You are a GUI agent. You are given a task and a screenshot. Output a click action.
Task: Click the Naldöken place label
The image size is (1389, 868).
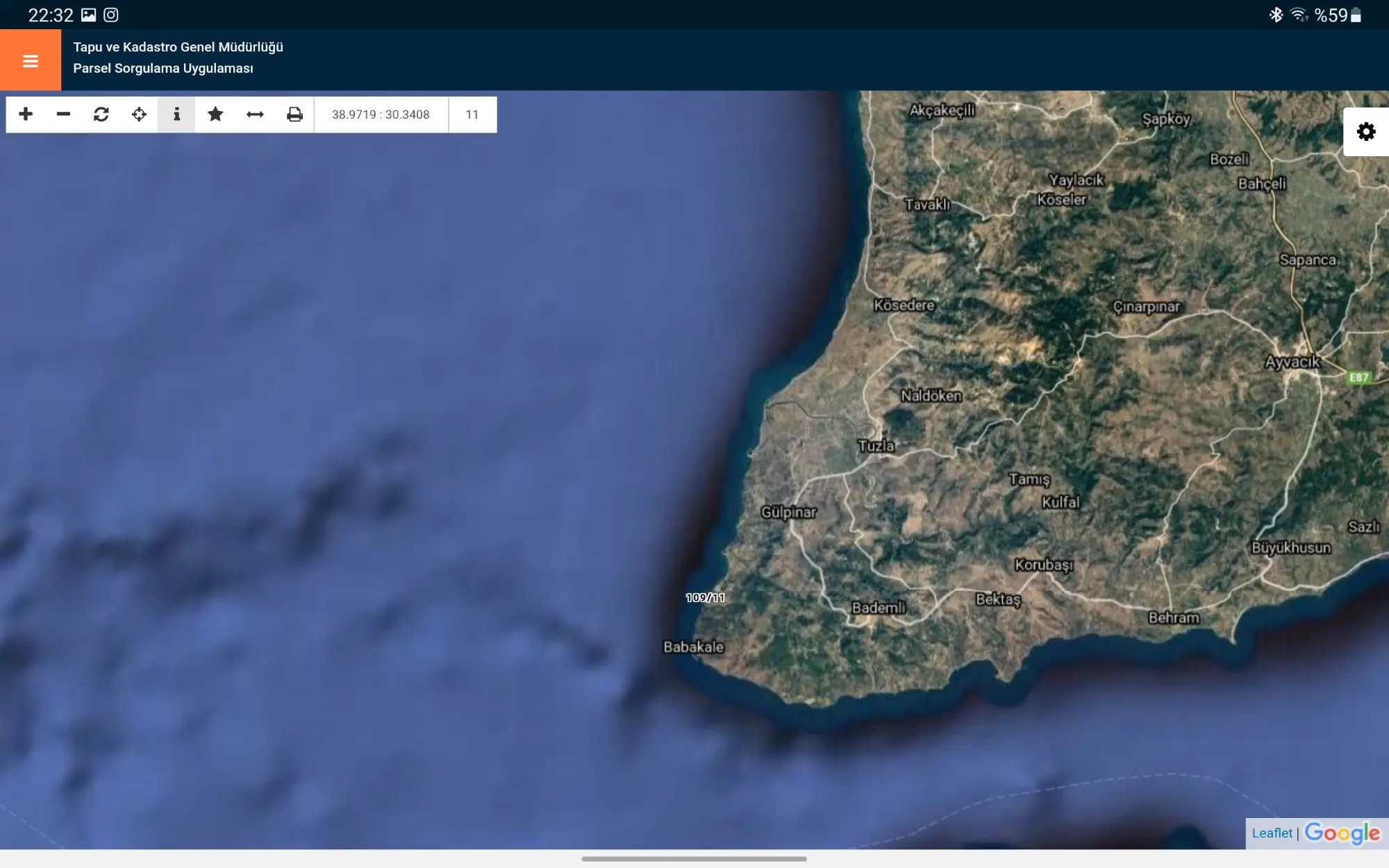[931, 396]
